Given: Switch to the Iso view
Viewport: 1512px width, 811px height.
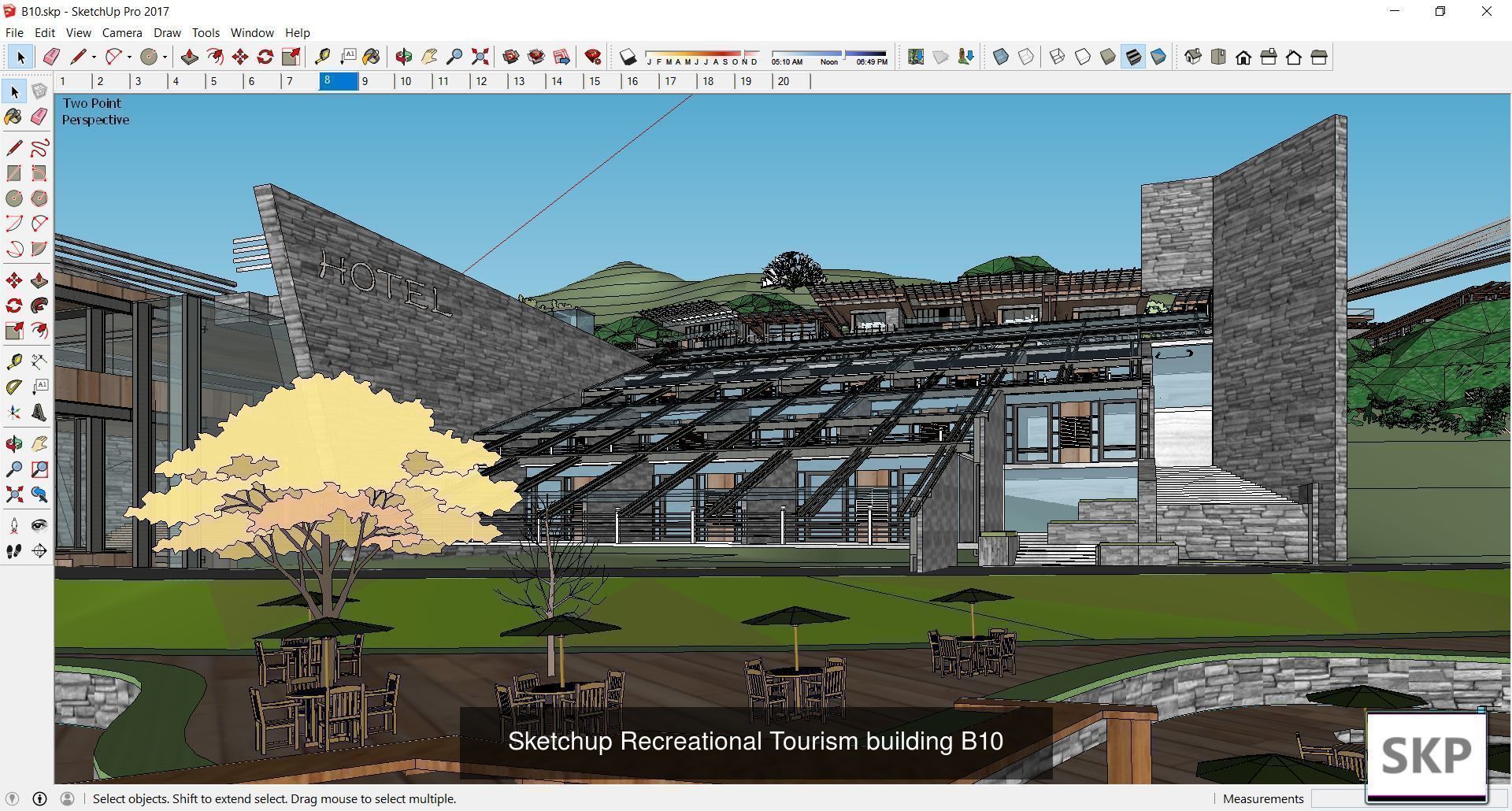Looking at the screenshot, I should [1193, 57].
